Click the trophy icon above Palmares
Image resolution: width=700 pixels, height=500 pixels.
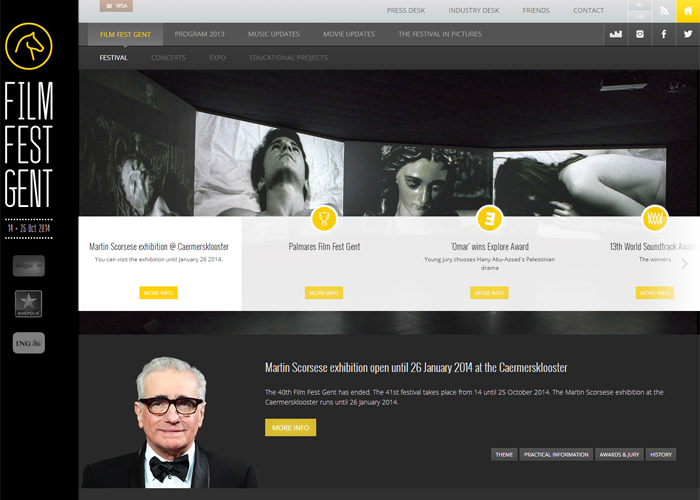[324, 219]
